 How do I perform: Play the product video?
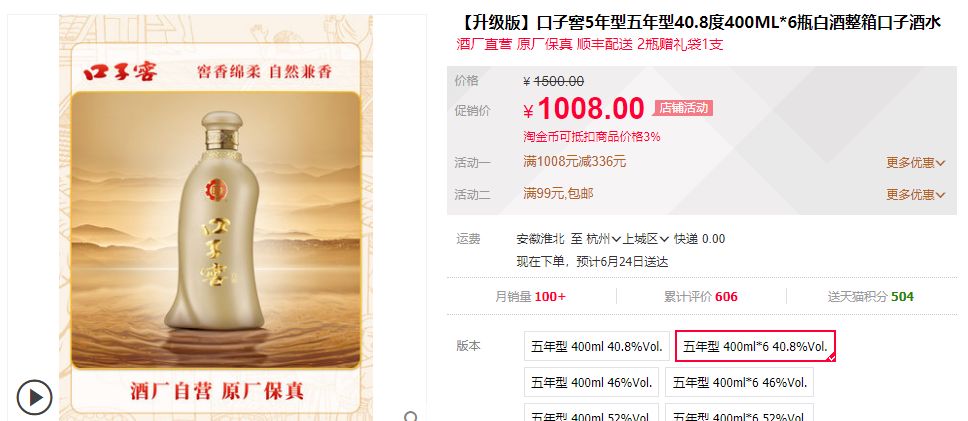click(x=34, y=397)
